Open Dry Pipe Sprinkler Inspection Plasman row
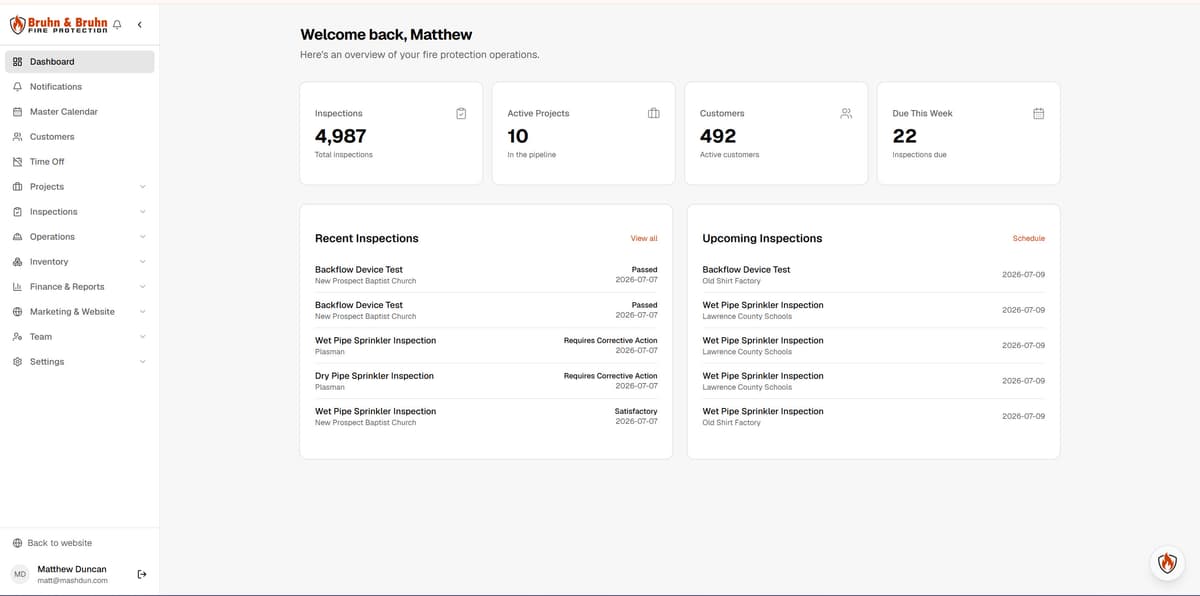The width and height of the screenshot is (1200, 596). click(x=486, y=381)
